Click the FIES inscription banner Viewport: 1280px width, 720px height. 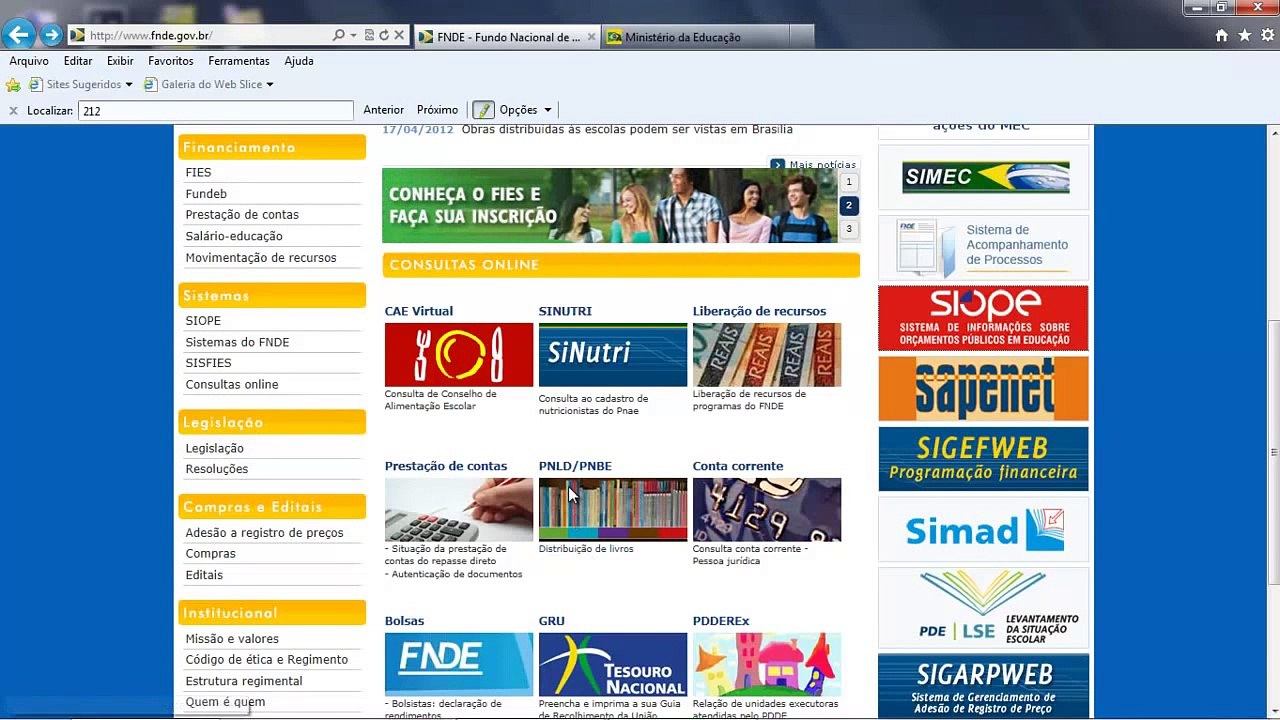point(609,205)
